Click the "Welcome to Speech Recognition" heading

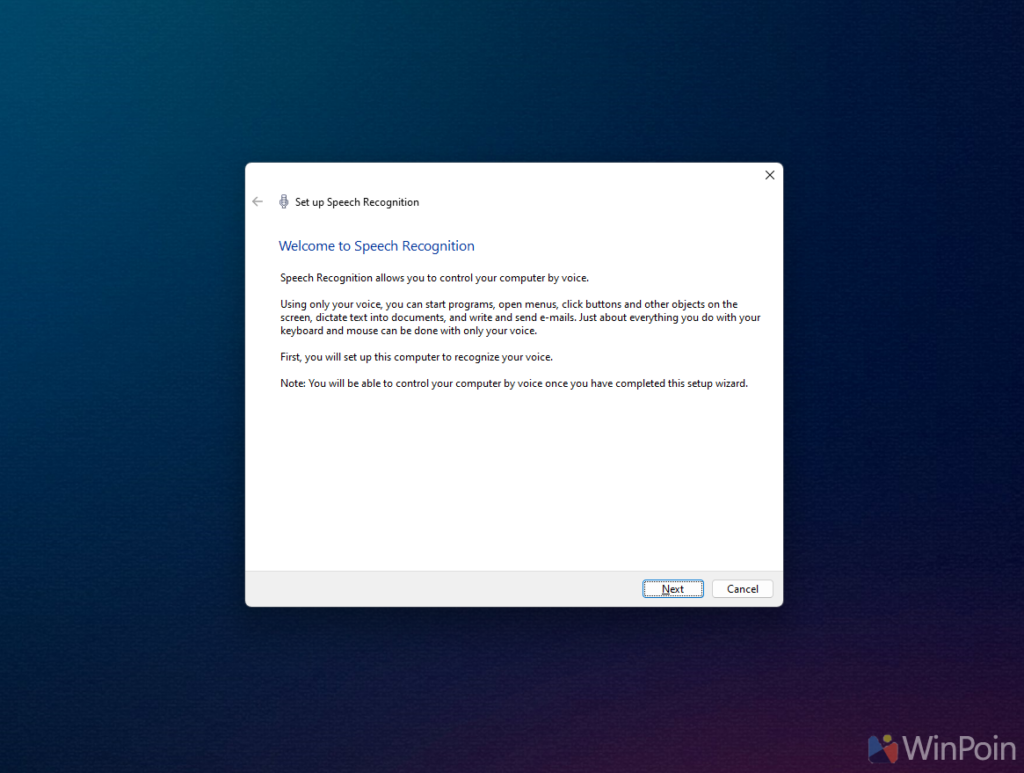[x=376, y=246]
